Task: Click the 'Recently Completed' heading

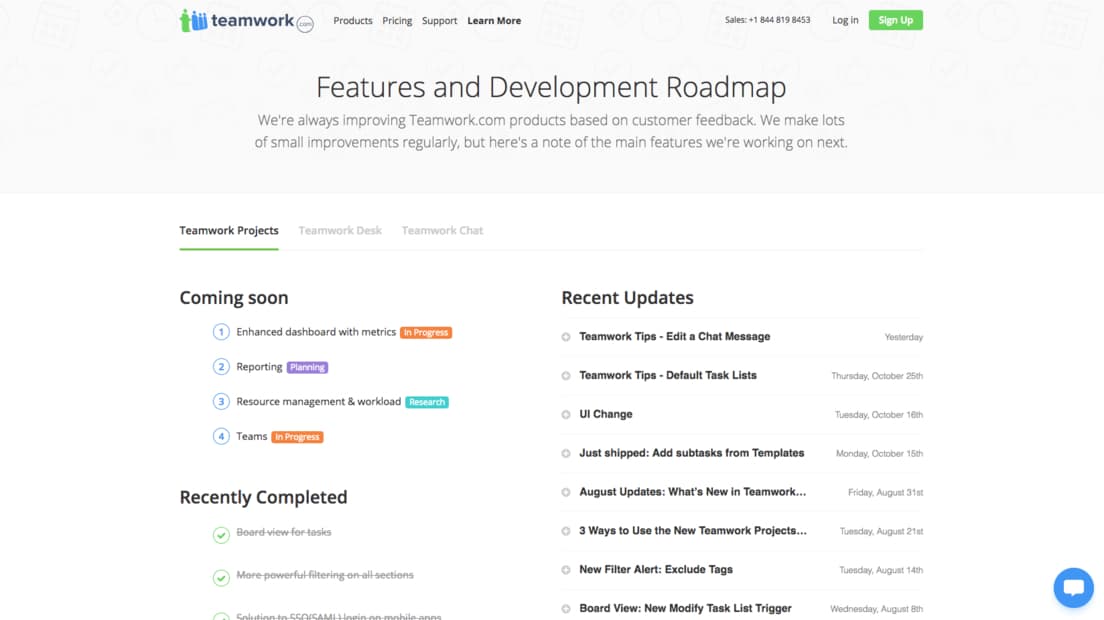Action: pyautogui.click(x=263, y=497)
